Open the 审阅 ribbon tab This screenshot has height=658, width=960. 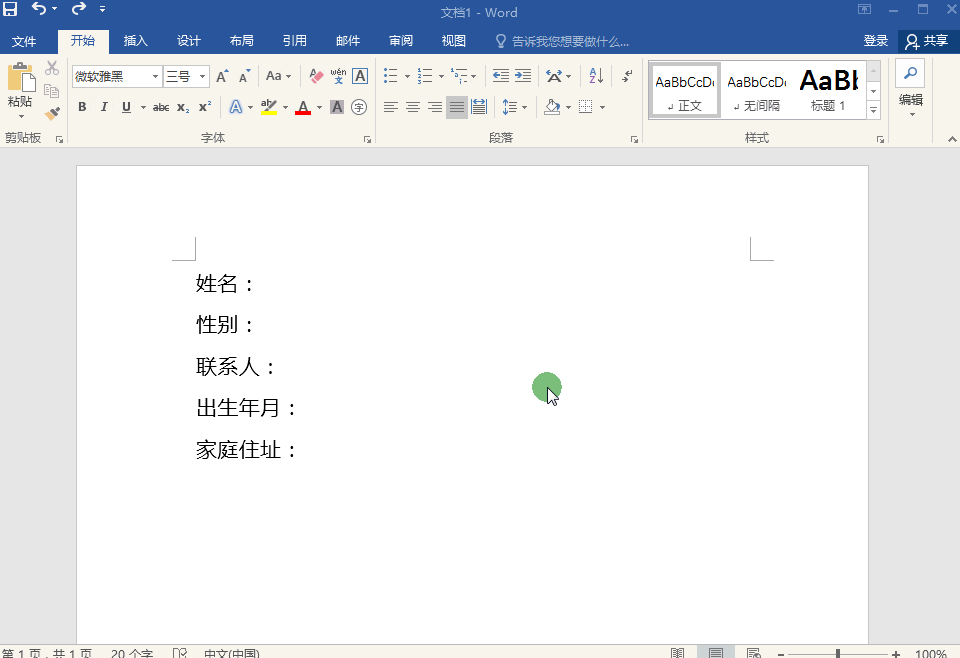coord(400,41)
